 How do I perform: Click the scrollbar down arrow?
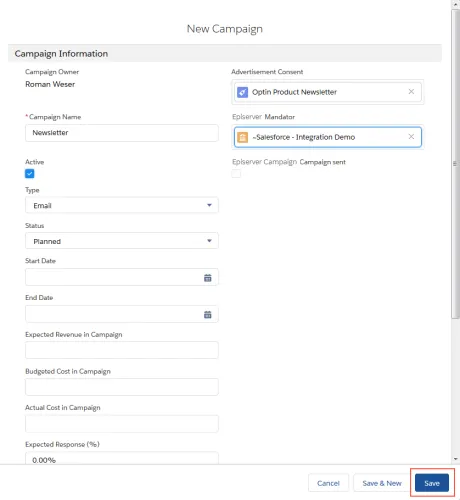click(456, 459)
